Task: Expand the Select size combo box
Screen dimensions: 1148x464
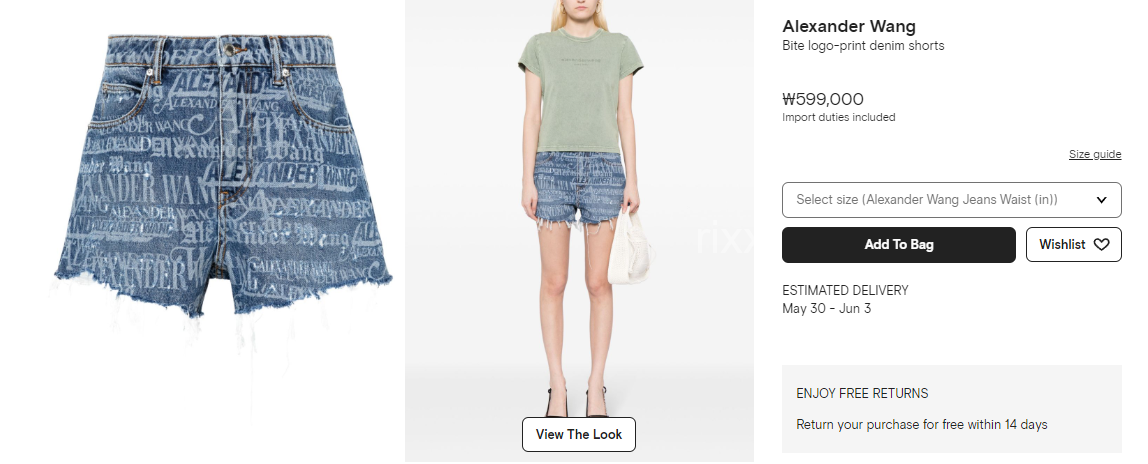Action: coord(952,200)
